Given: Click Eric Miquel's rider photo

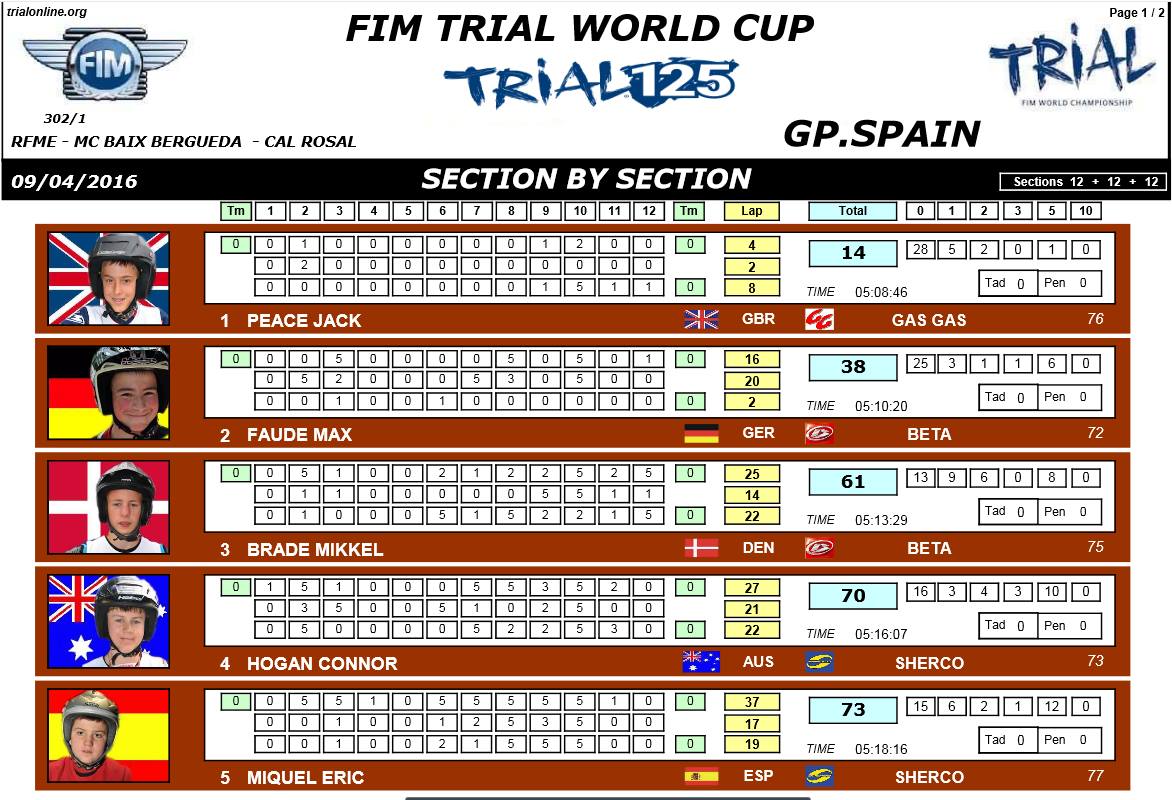Looking at the screenshot, I should pyautogui.click(x=109, y=735).
